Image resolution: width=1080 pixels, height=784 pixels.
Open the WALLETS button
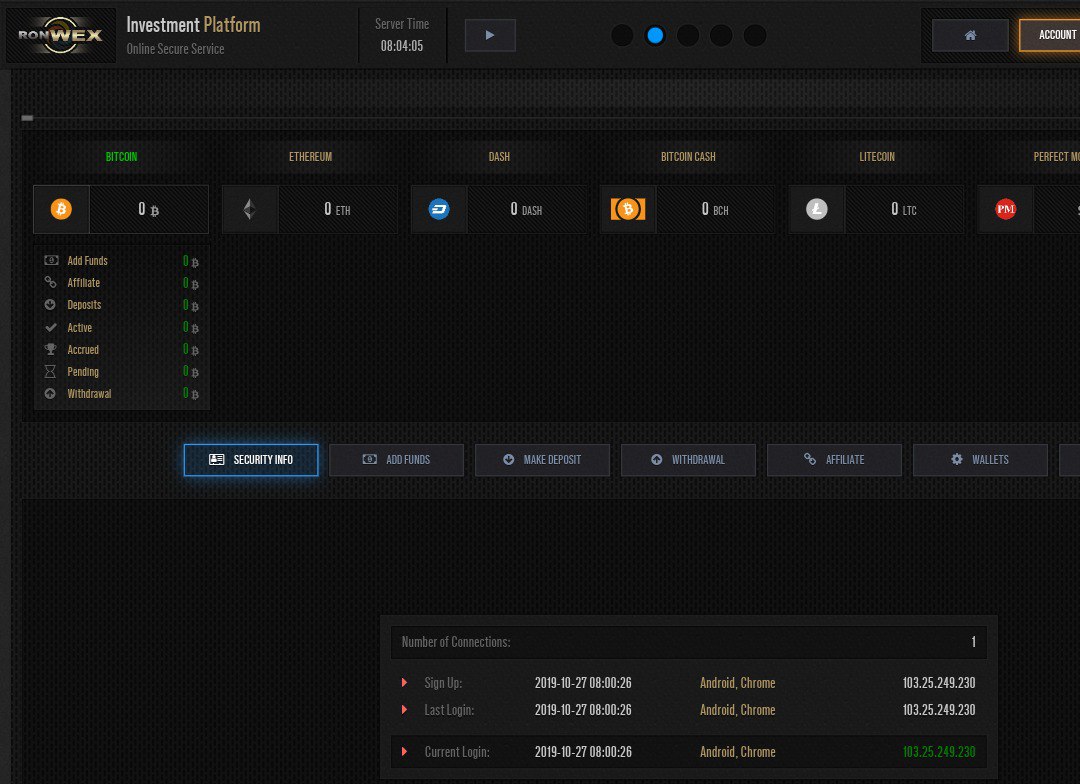point(980,460)
